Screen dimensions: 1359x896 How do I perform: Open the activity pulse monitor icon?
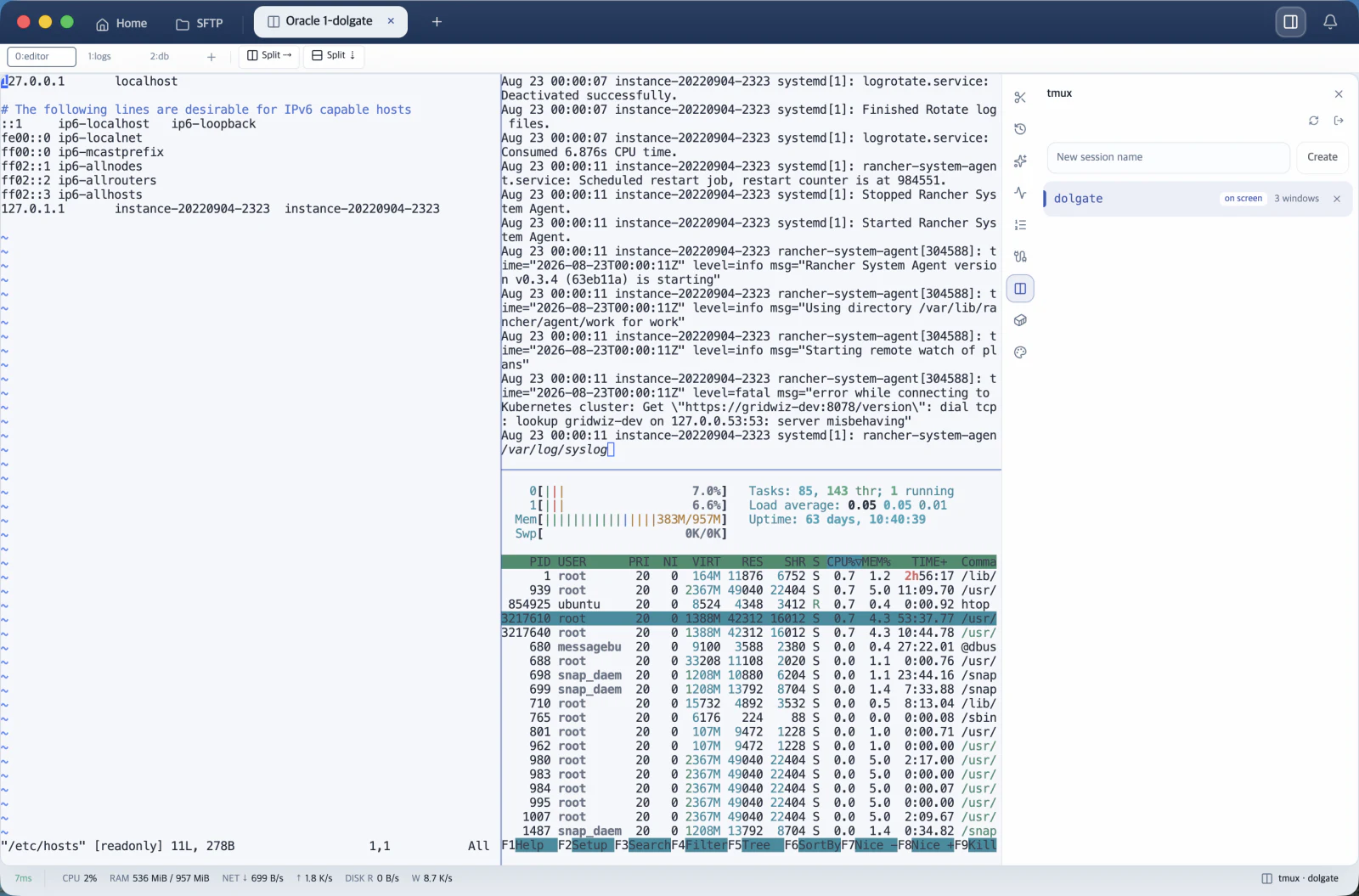[x=1020, y=193]
